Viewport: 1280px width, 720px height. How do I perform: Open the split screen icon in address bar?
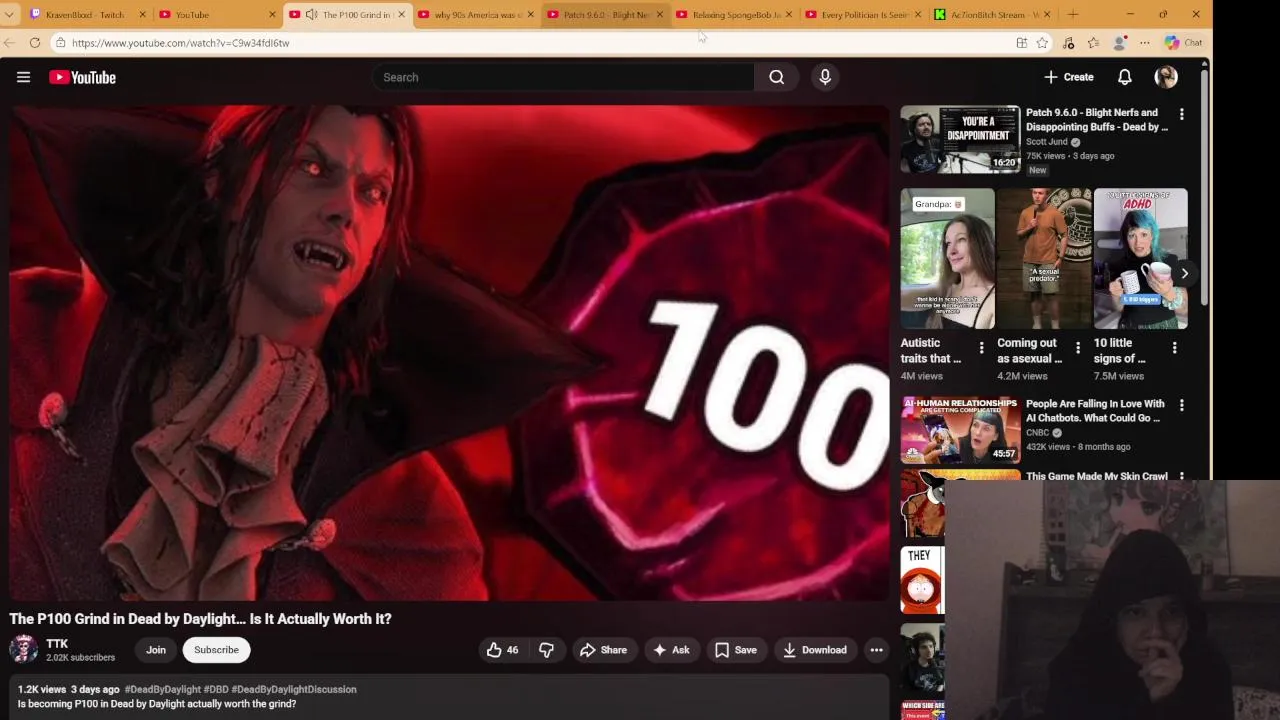(x=1021, y=43)
